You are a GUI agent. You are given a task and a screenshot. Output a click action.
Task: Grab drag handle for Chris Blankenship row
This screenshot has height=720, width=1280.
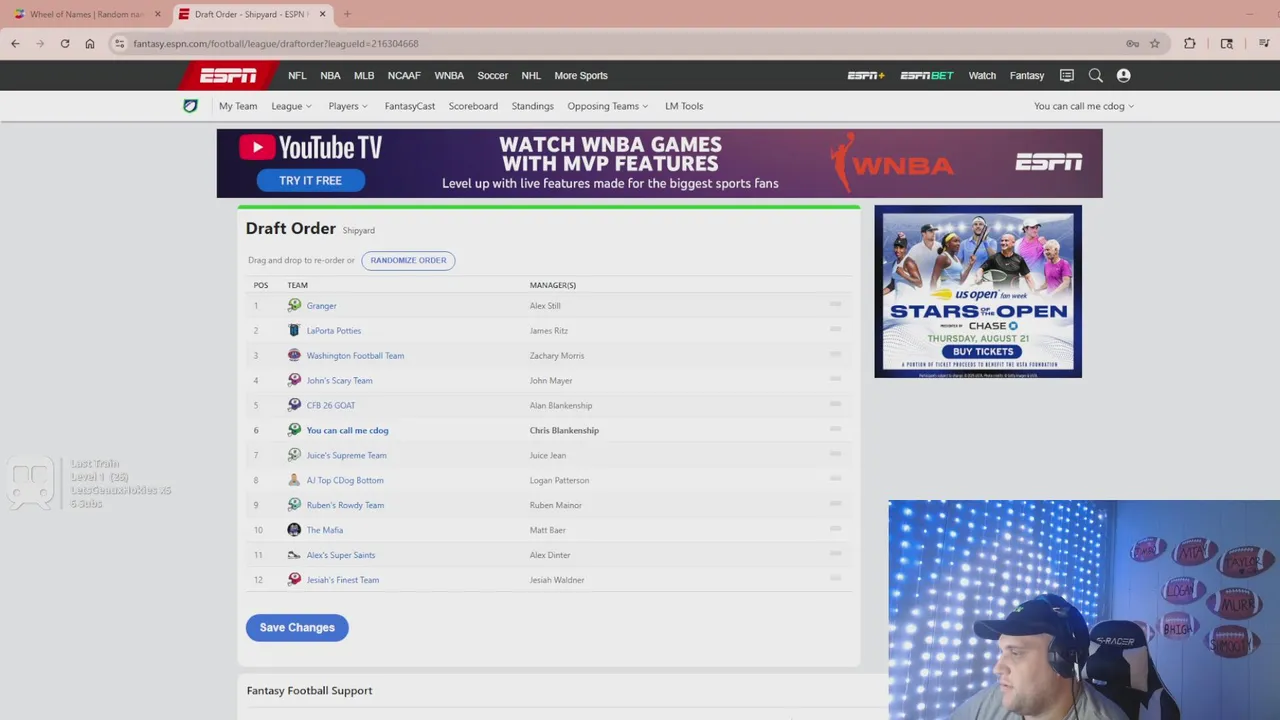[835, 429]
